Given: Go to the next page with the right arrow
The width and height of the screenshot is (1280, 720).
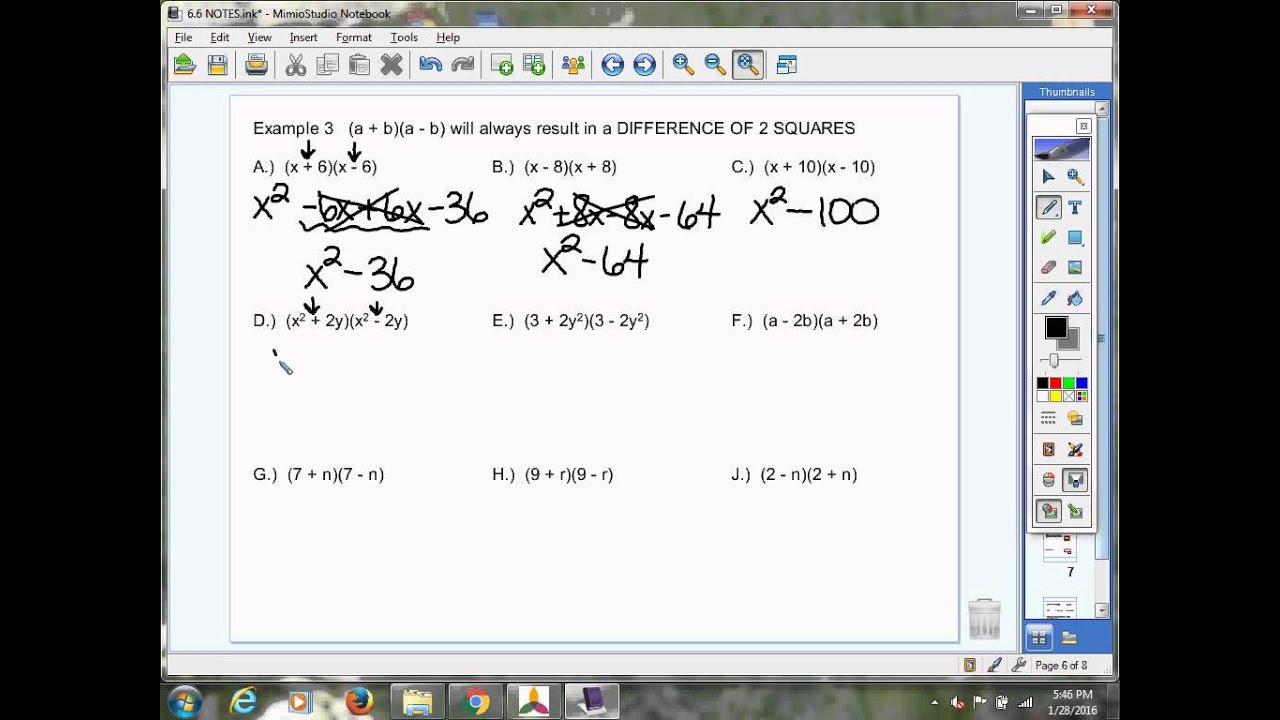Looking at the screenshot, I should pos(645,65).
